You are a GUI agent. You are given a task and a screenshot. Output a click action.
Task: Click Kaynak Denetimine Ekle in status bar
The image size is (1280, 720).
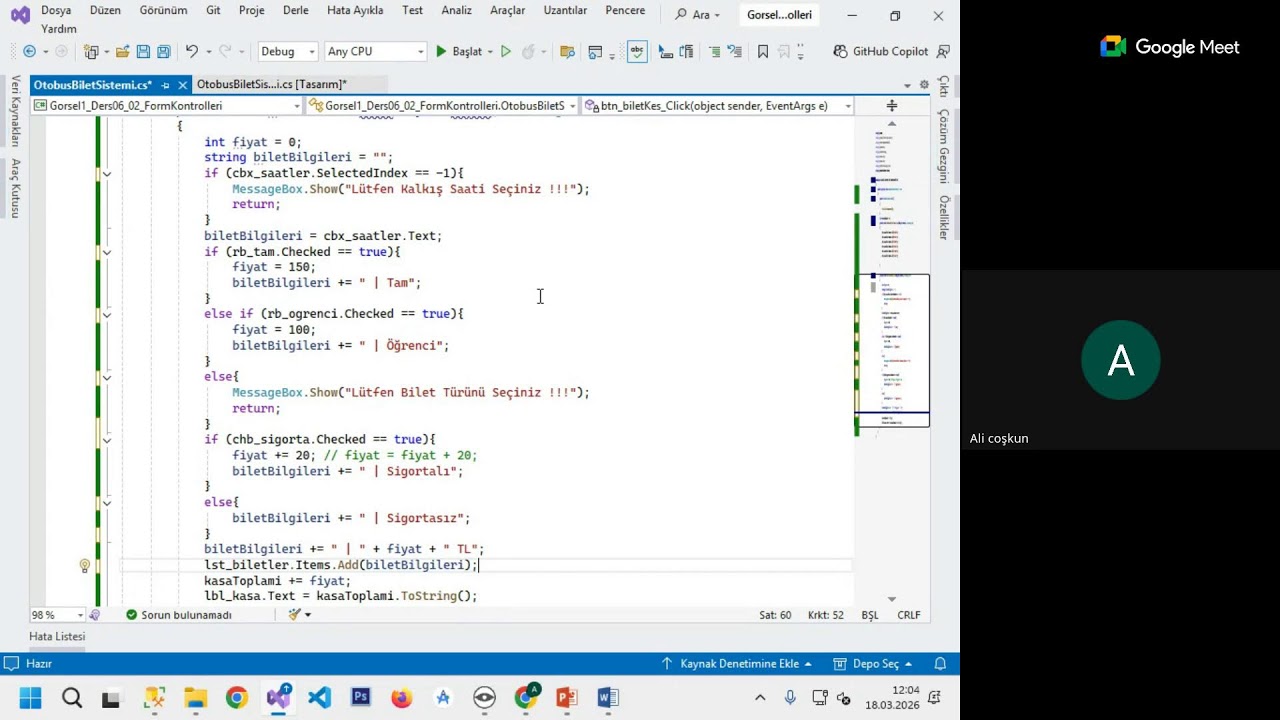(738, 663)
